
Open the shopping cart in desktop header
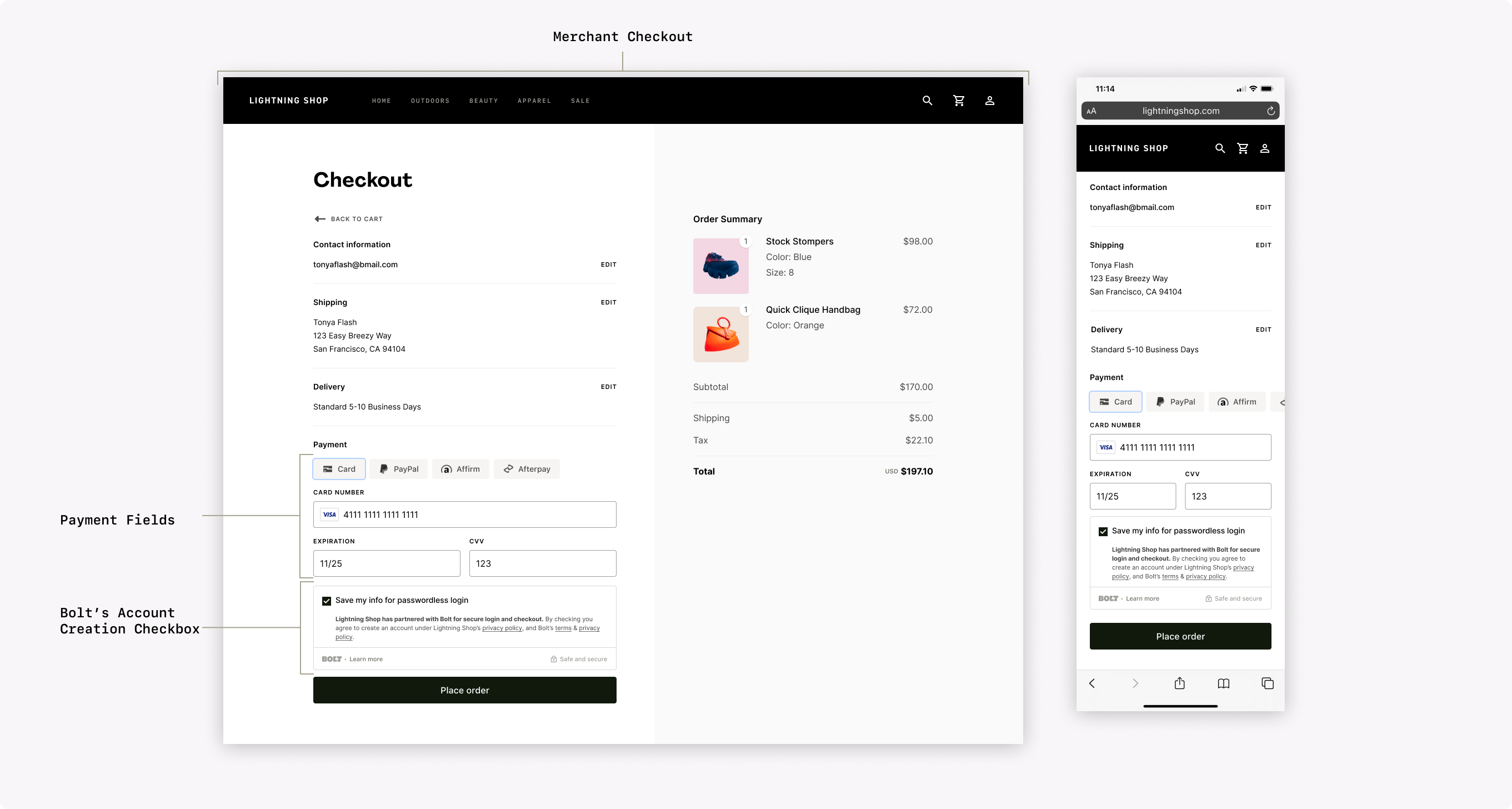(959, 101)
